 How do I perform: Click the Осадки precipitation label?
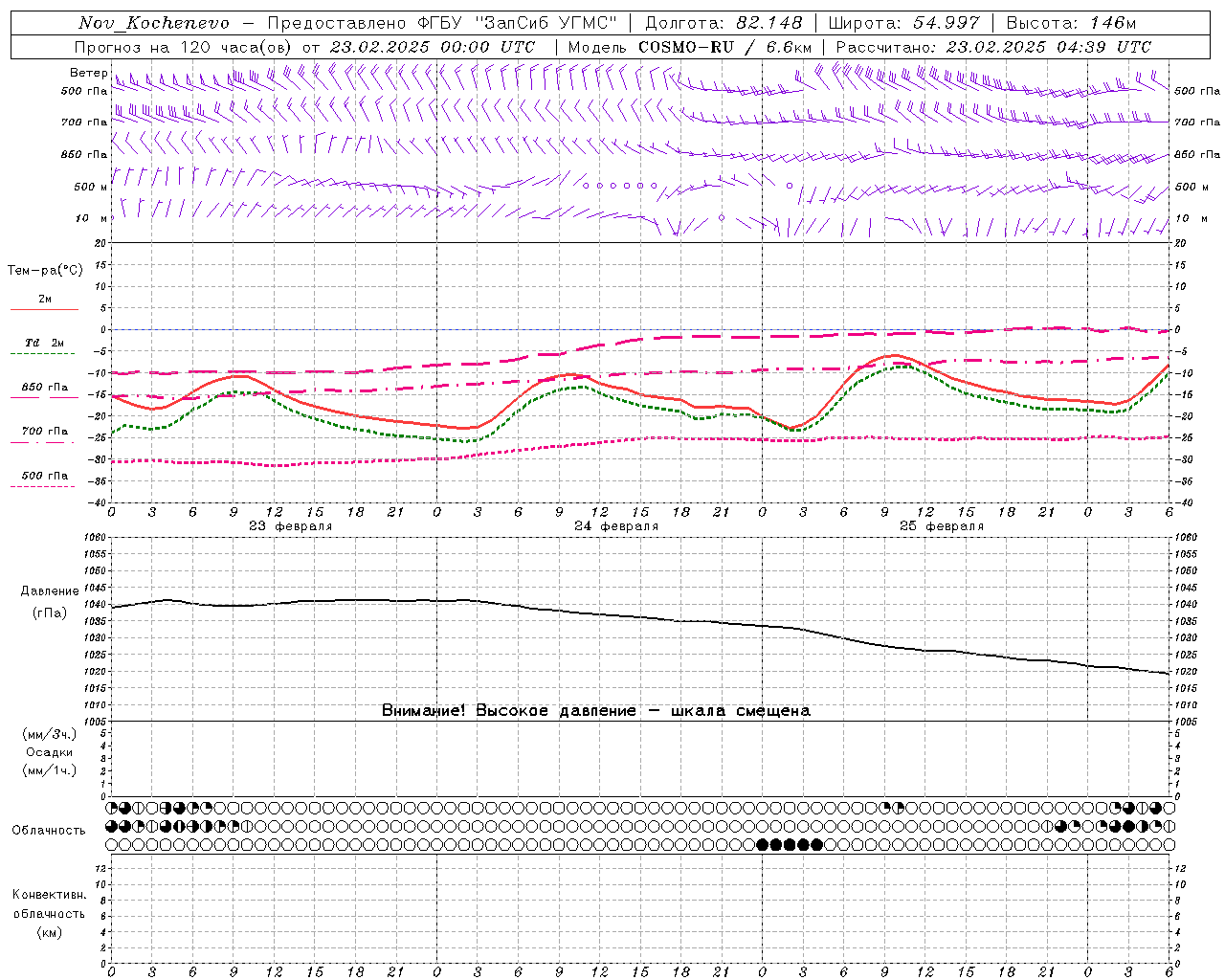coord(50,752)
